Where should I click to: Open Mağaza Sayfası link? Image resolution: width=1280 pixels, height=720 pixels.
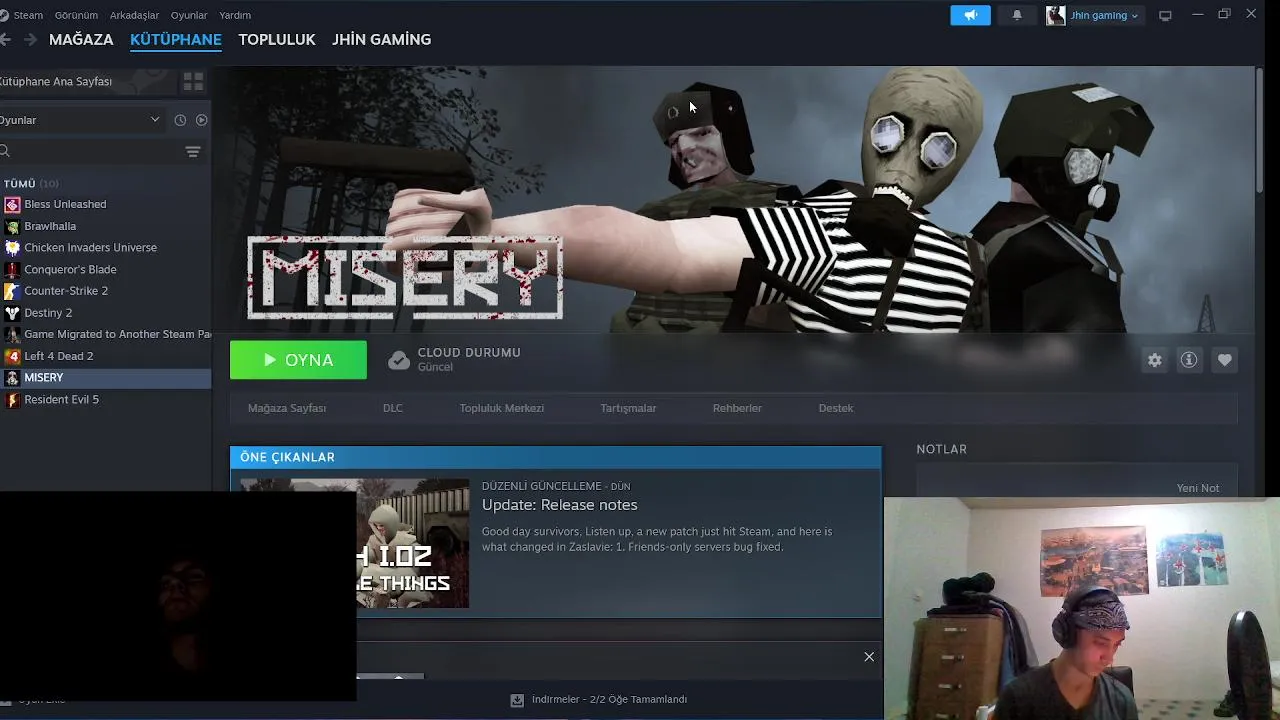pyautogui.click(x=287, y=408)
